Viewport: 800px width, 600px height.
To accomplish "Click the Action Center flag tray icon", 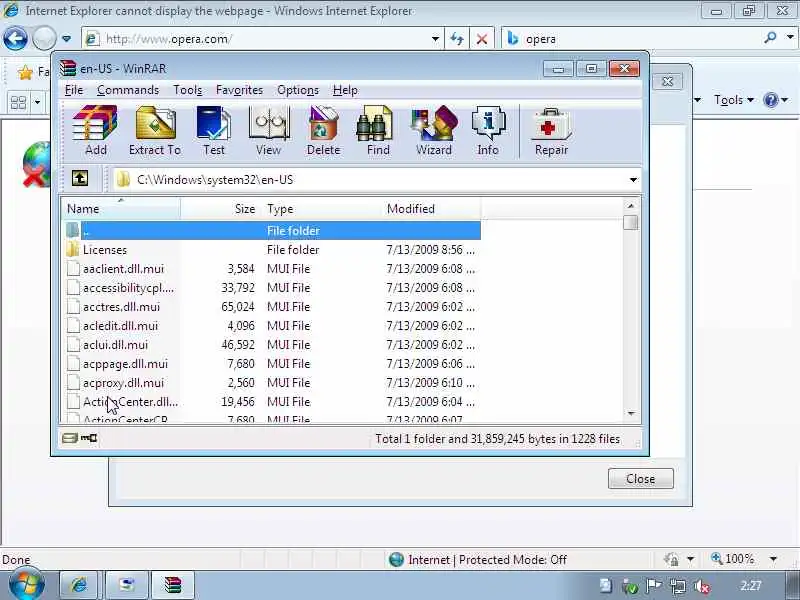I will 653,586.
